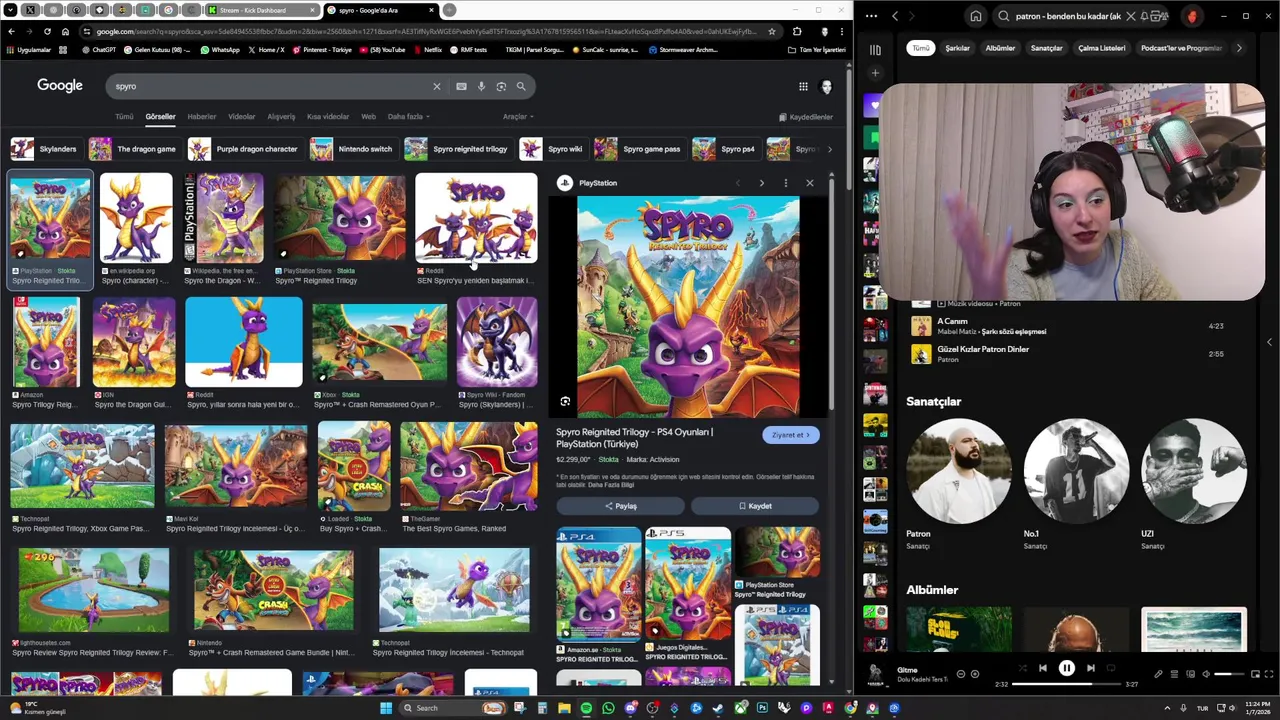Open the Alışveriş tab in Google results
The width and height of the screenshot is (1280, 720).
(x=281, y=117)
